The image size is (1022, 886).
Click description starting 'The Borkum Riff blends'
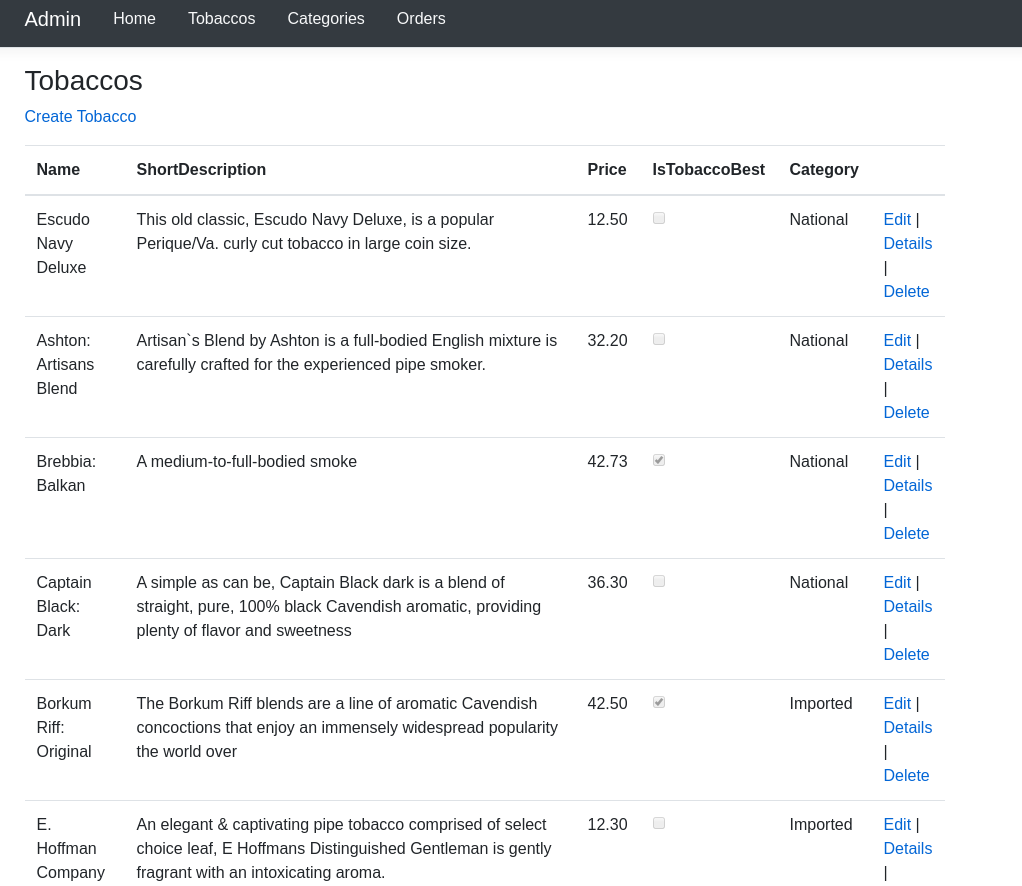[347, 728]
